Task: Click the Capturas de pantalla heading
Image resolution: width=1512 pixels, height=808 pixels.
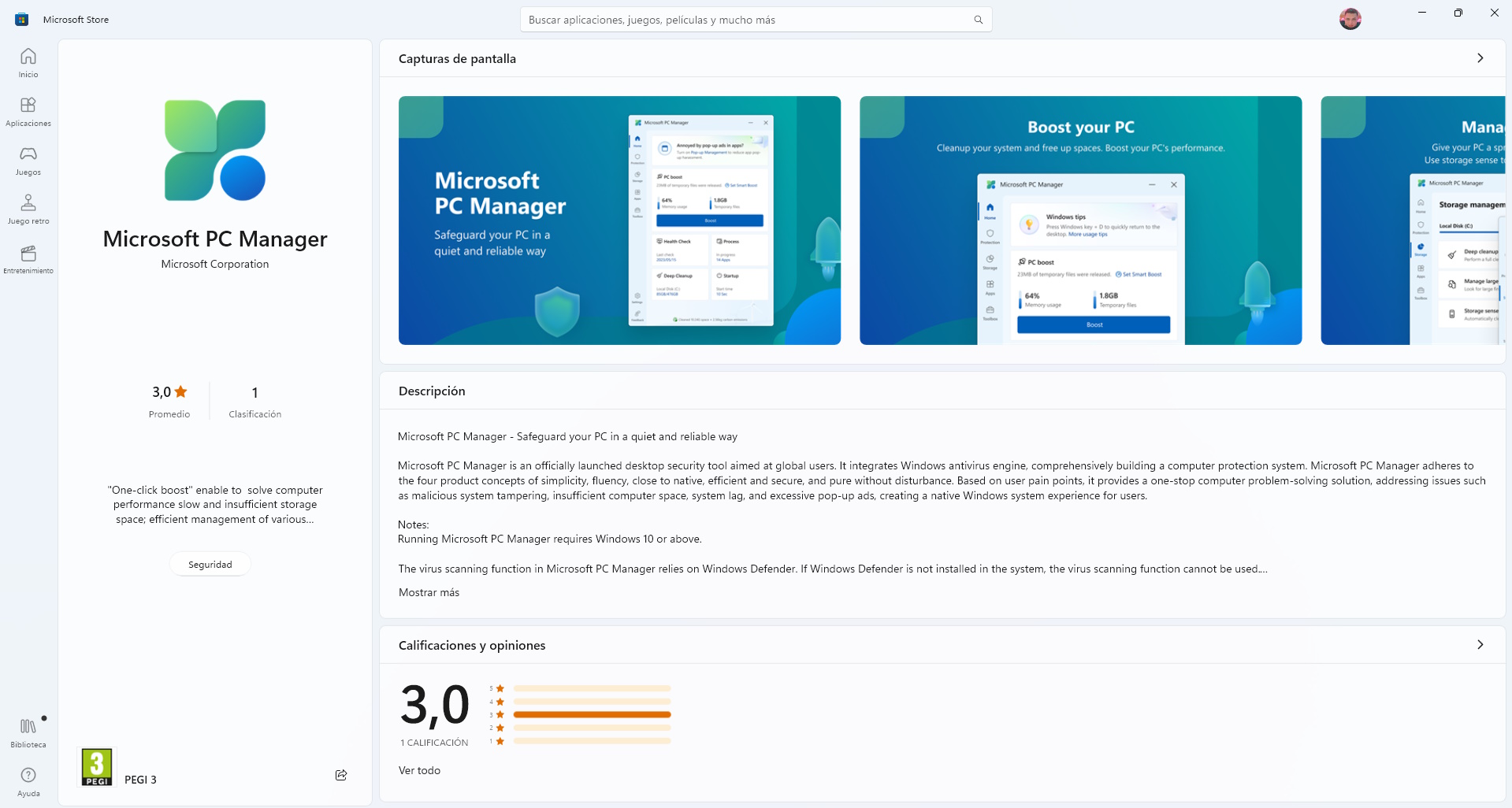Action: (x=457, y=58)
